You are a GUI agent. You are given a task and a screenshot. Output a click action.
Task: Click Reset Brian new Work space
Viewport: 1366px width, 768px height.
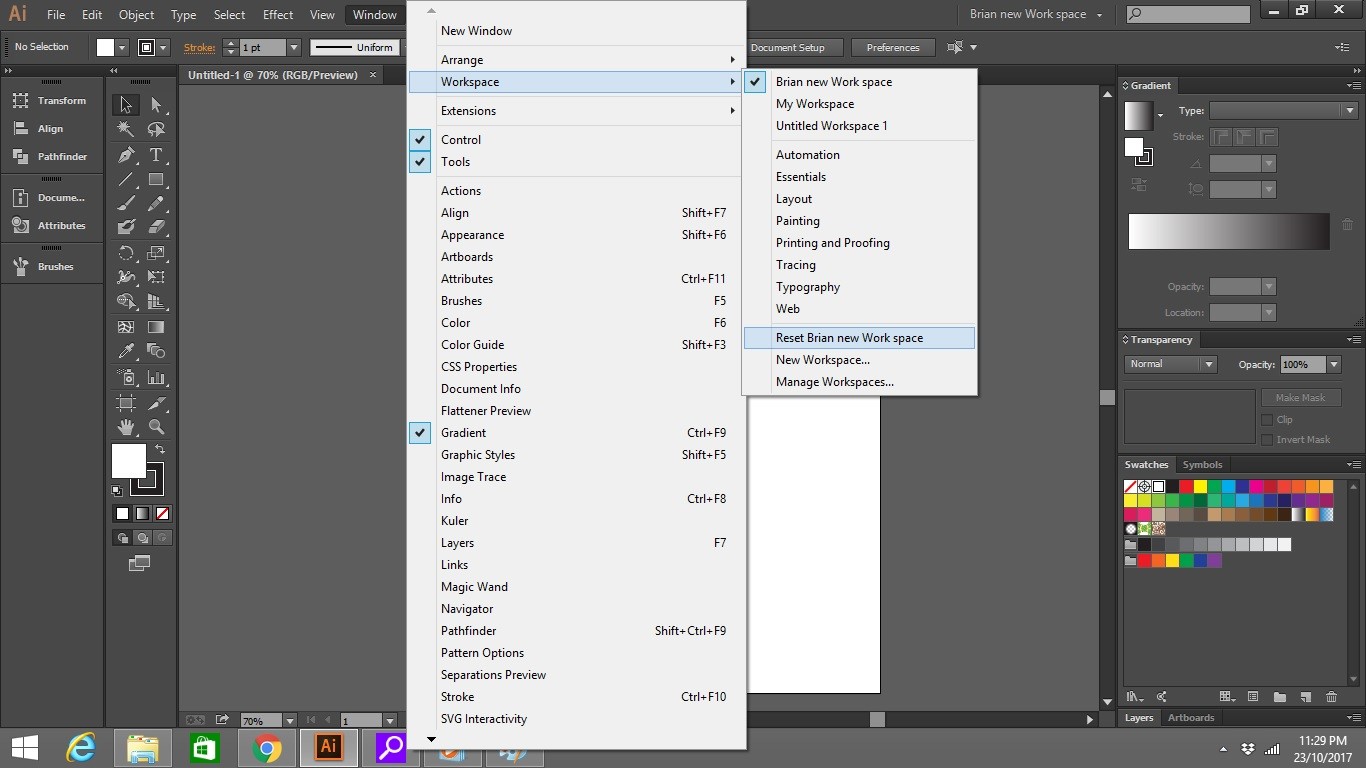click(859, 338)
